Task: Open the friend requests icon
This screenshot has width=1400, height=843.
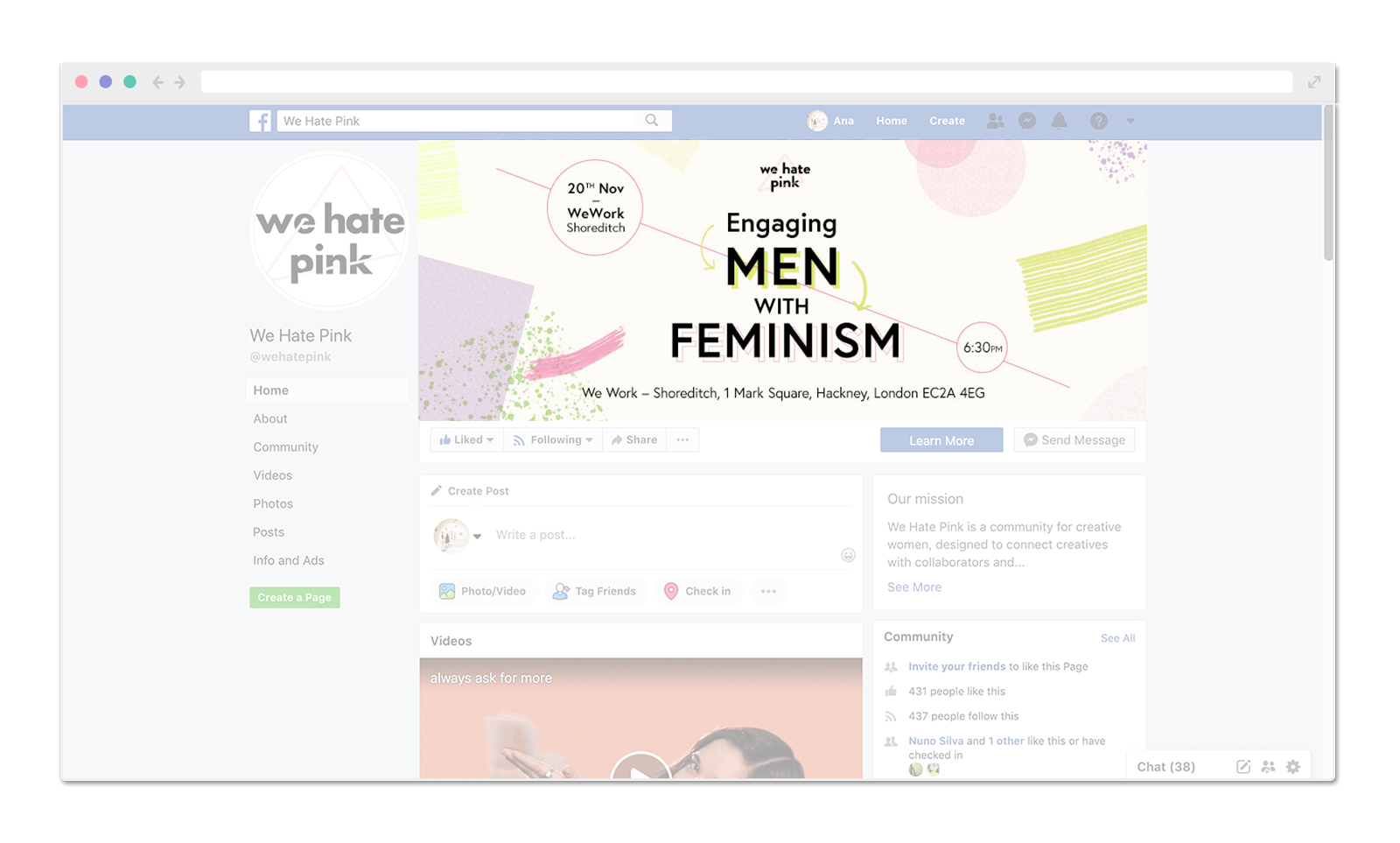Action: click(x=995, y=121)
